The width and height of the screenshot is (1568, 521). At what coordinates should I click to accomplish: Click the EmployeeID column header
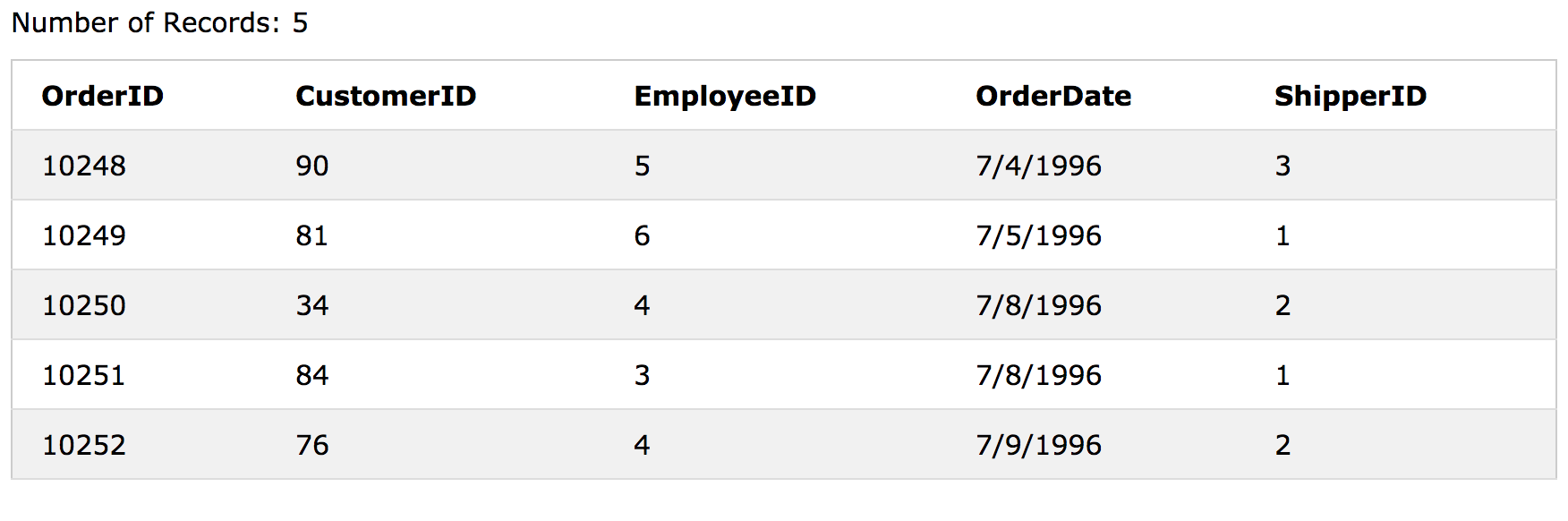click(x=725, y=96)
